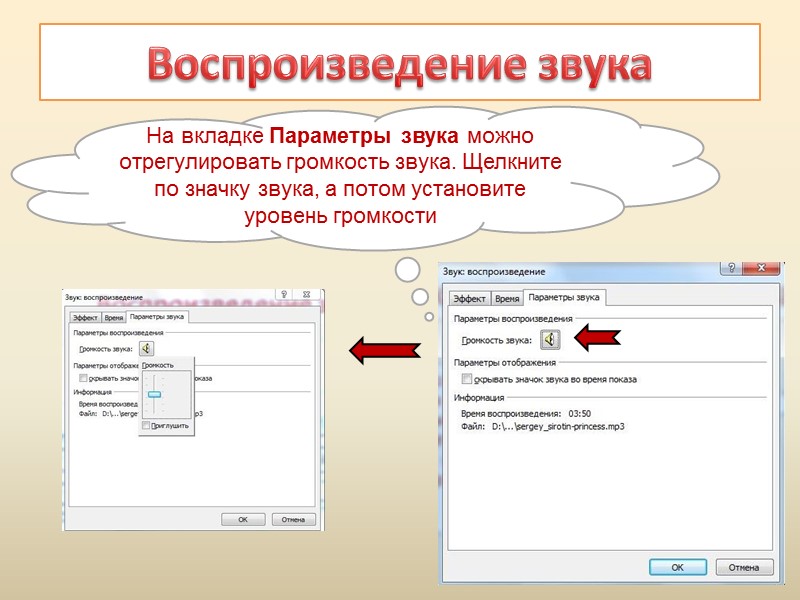Click 'Параметры отображения' heading in right dialog
Screen dimensions: 800x600
click(x=505, y=362)
